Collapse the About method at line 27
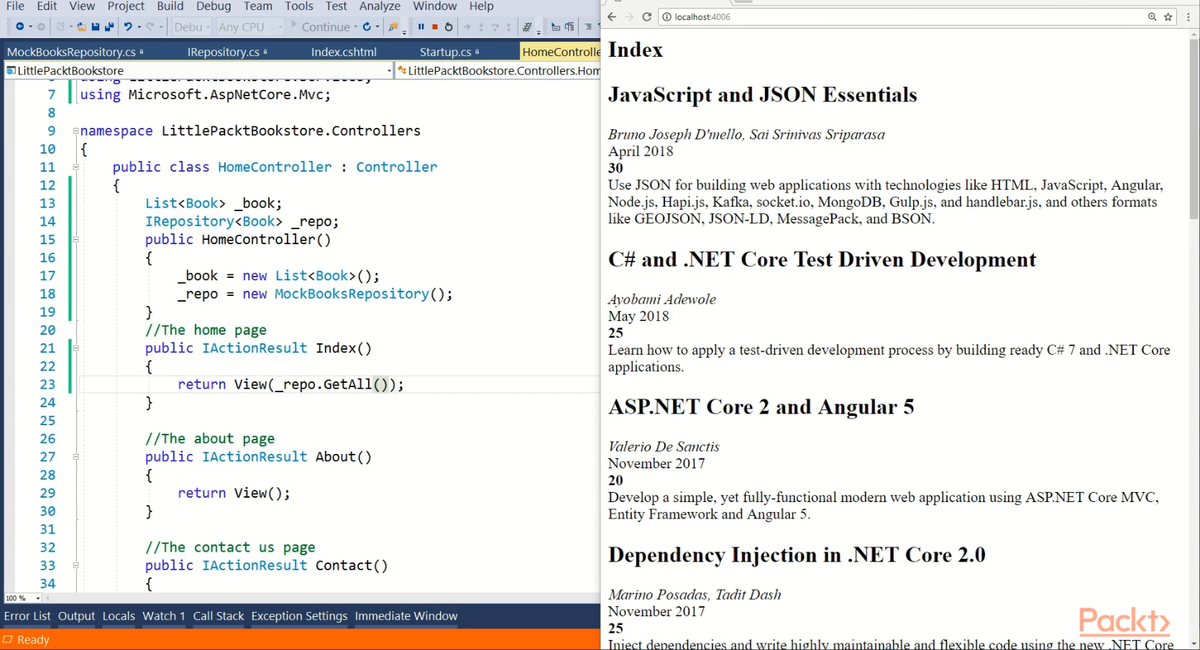Image resolution: width=1200 pixels, height=650 pixels. click(x=76, y=457)
